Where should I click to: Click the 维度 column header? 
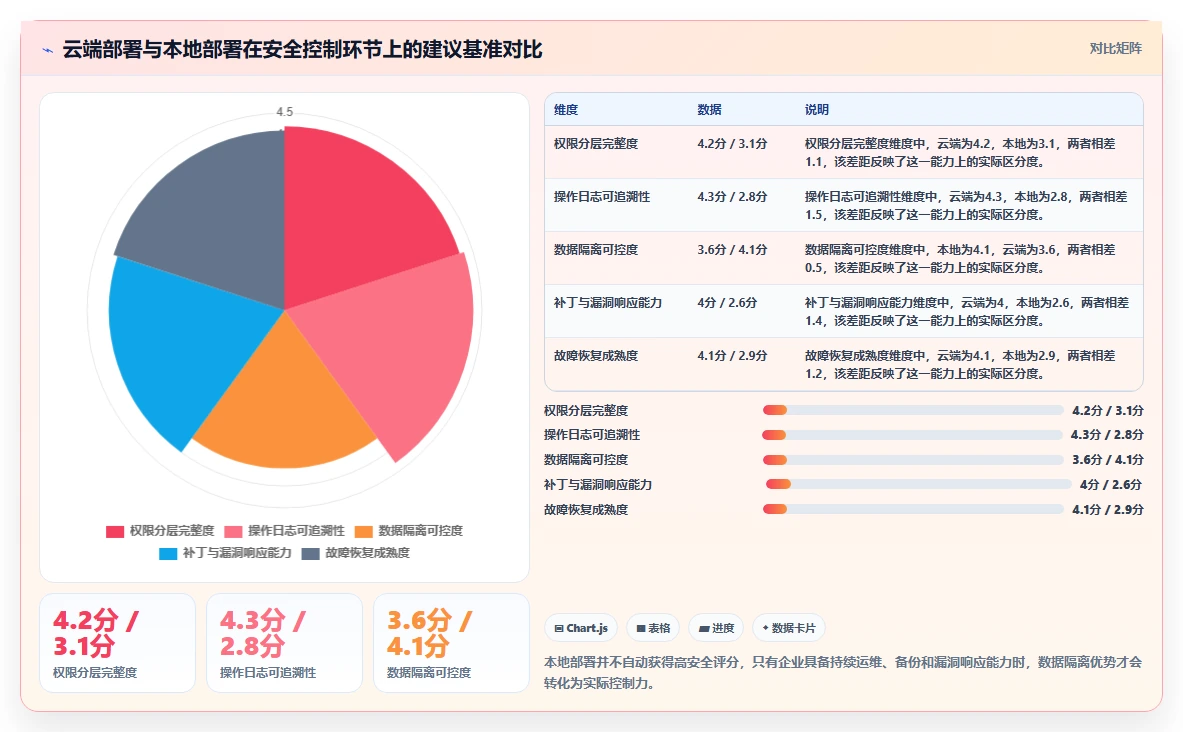pos(566,109)
